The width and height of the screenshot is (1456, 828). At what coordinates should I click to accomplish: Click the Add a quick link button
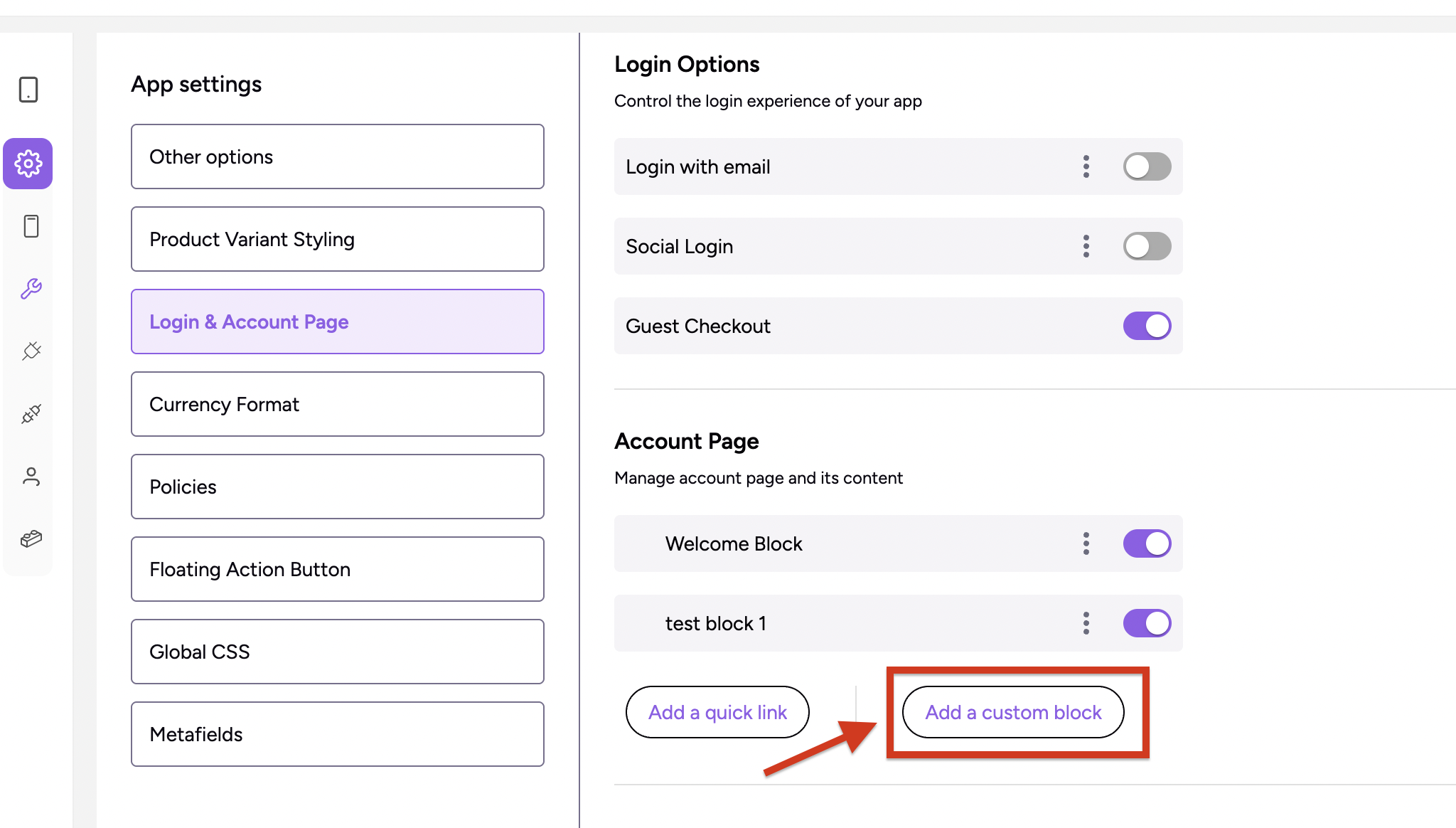click(x=717, y=712)
